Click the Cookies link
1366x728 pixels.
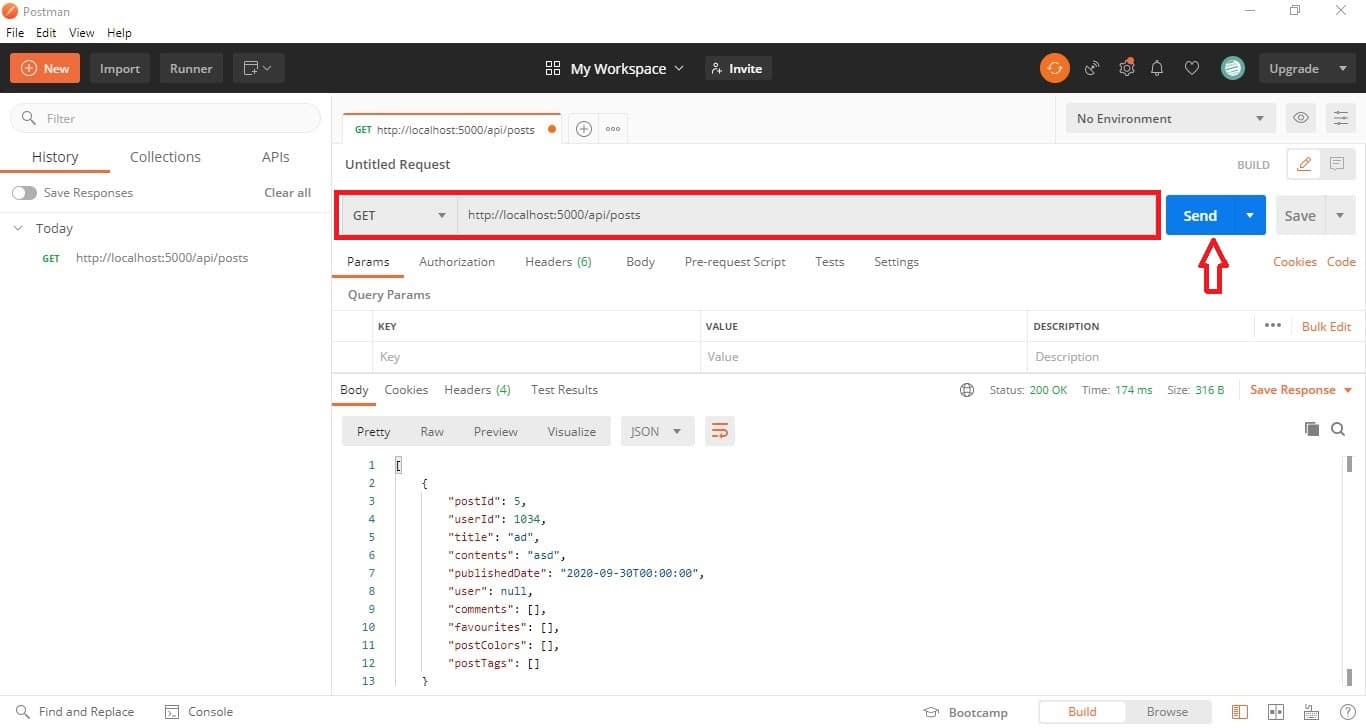point(1294,262)
